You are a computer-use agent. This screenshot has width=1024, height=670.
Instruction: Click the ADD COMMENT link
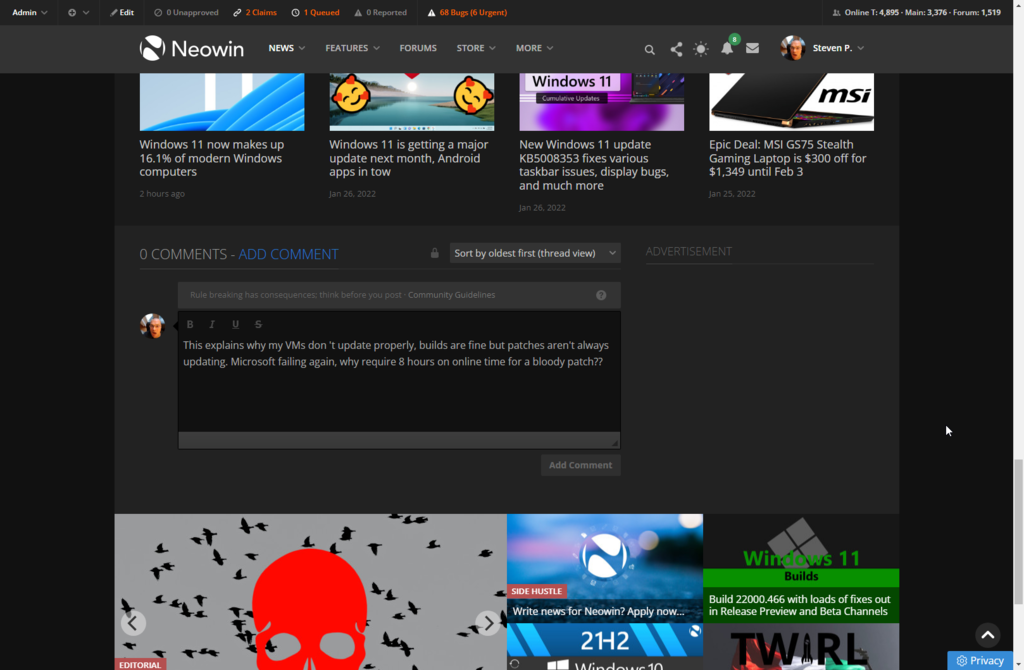point(288,254)
